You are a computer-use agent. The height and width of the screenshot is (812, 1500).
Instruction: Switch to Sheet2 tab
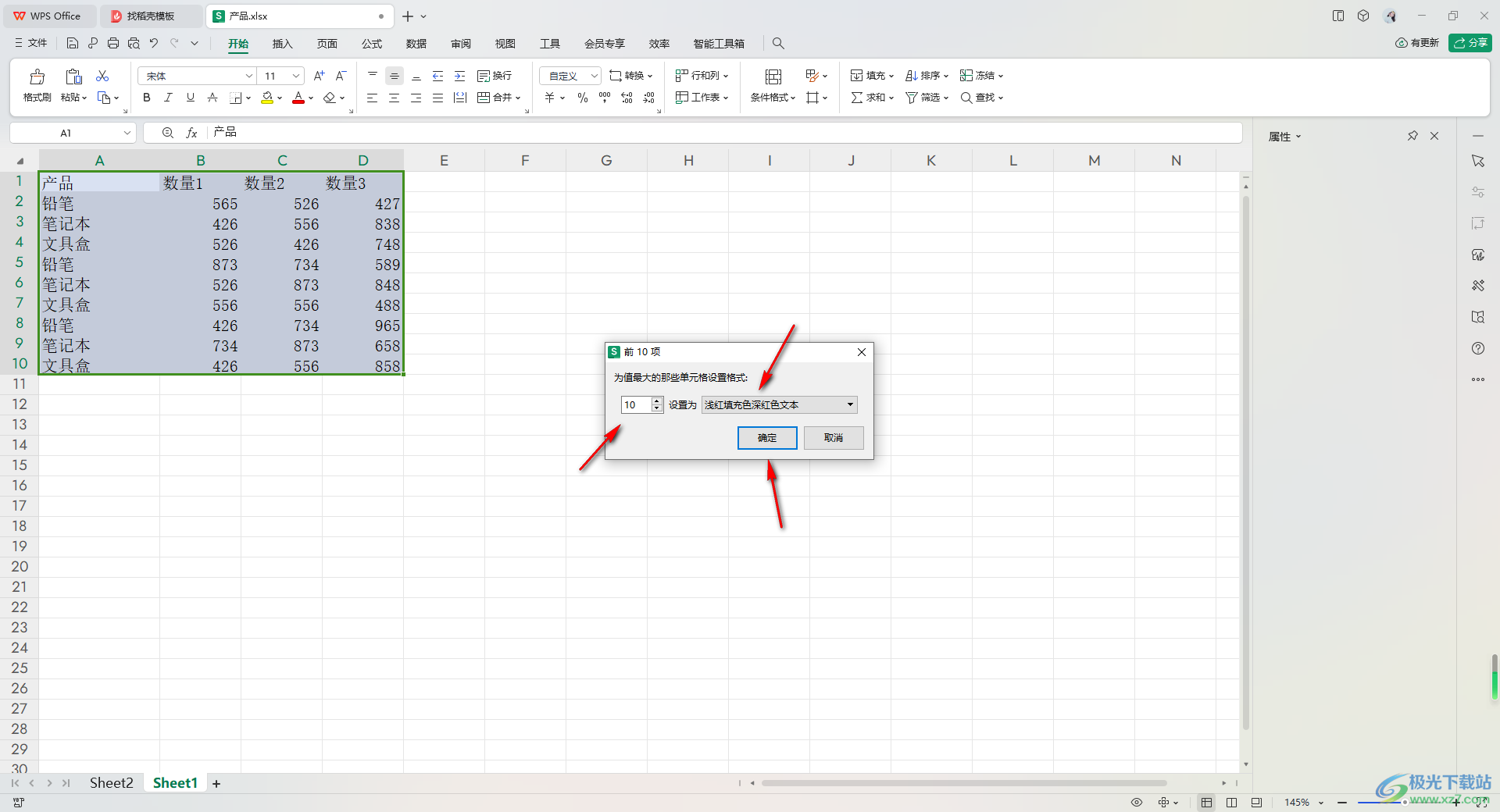pyautogui.click(x=112, y=783)
